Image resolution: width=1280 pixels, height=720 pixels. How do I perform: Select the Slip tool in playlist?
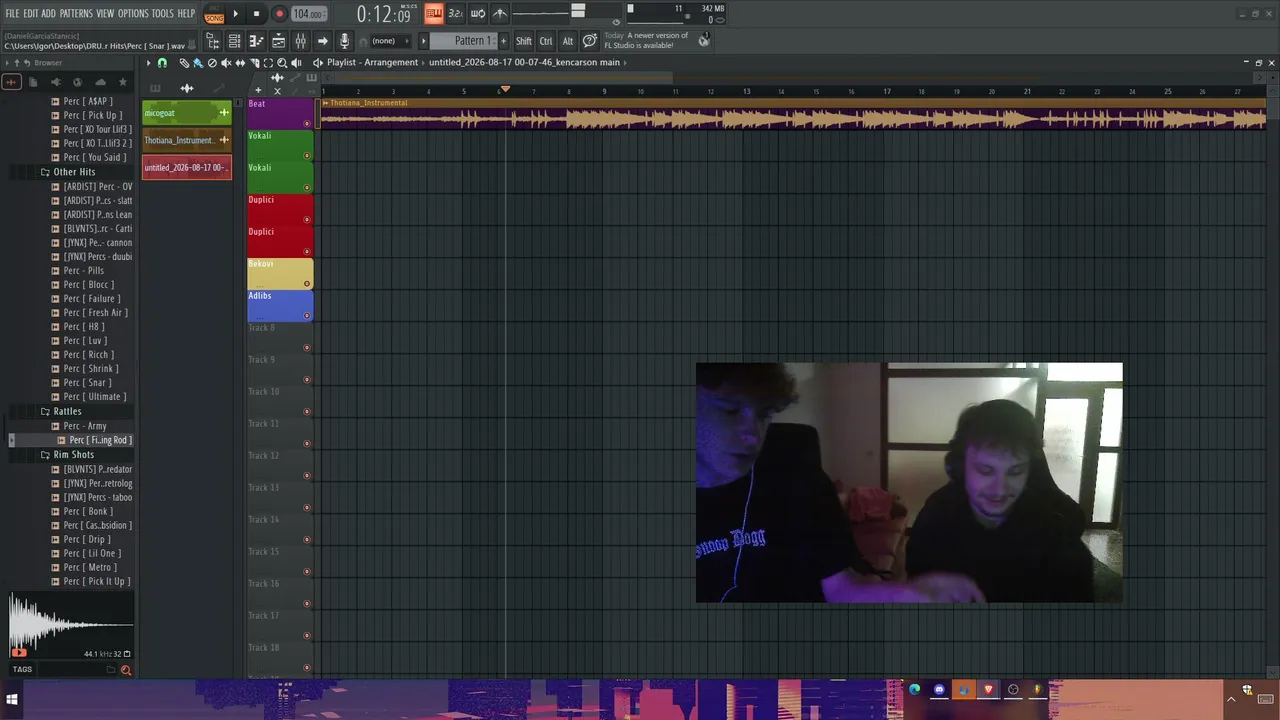point(240,63)
